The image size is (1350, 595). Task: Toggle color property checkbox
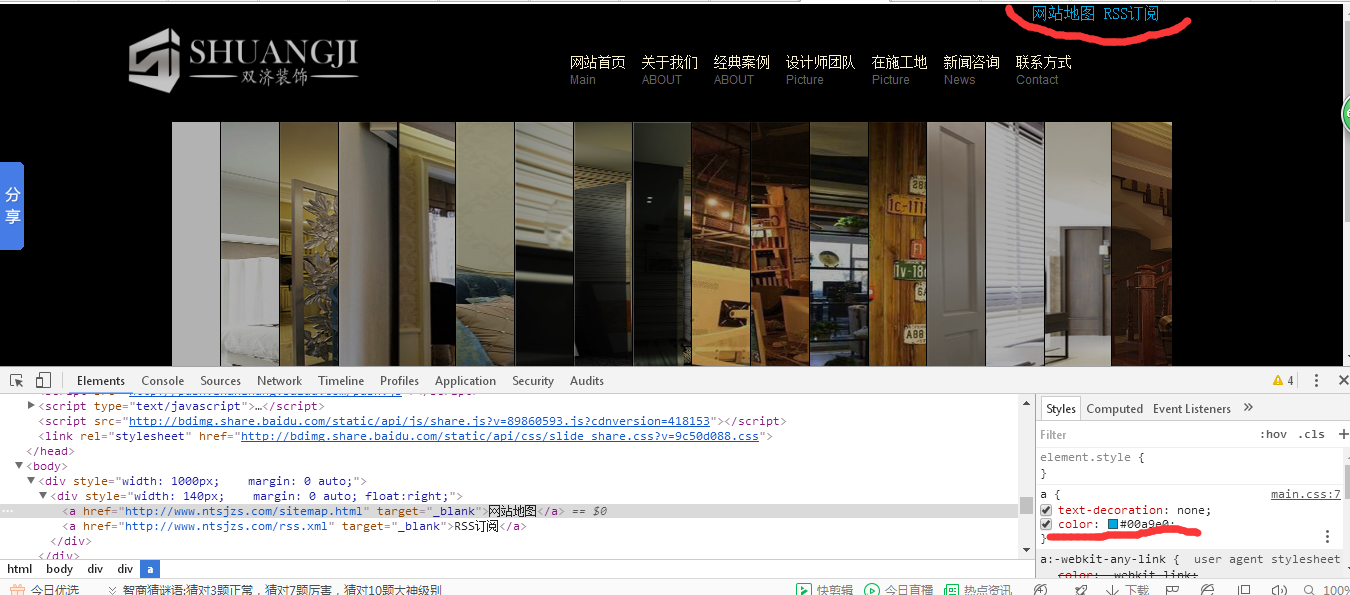click(1046, 524)
